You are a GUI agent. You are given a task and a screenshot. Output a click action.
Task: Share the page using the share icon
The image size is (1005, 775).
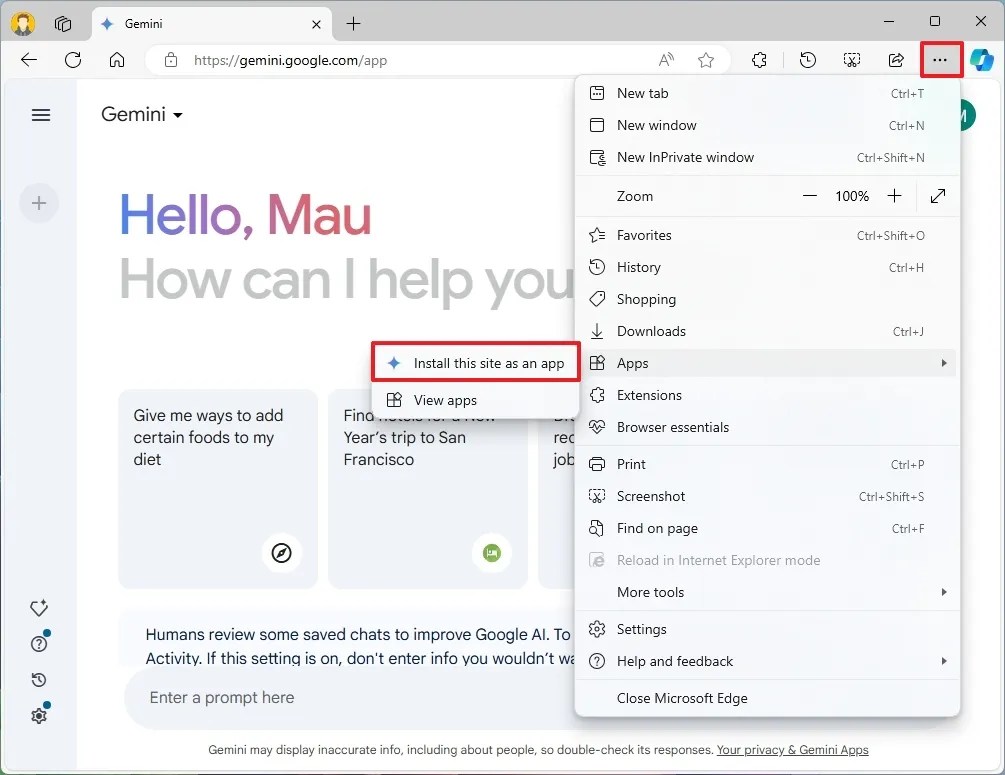(896, 60)
